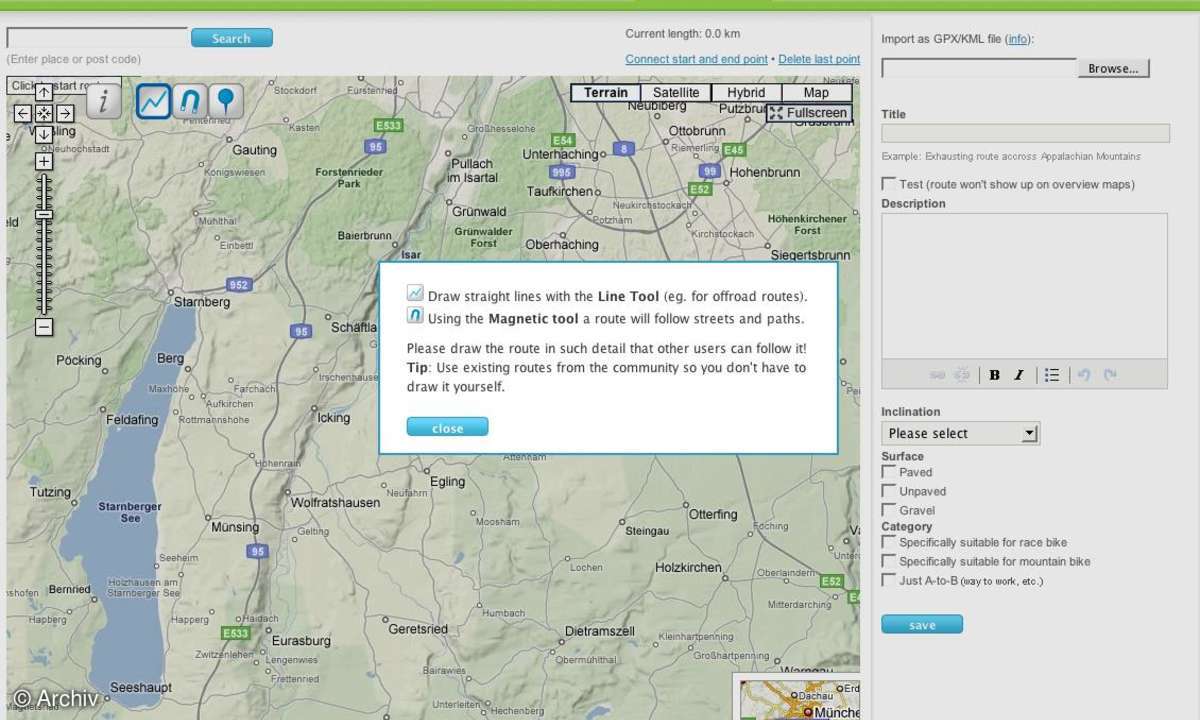Image resolution: width=1200 pixels, height=720 pixels.
Task: Click the center map reset icon
Action: 44,114
